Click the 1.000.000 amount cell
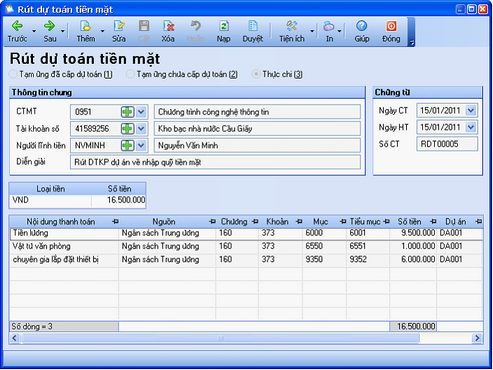493x370 pixels. [413, 246]
